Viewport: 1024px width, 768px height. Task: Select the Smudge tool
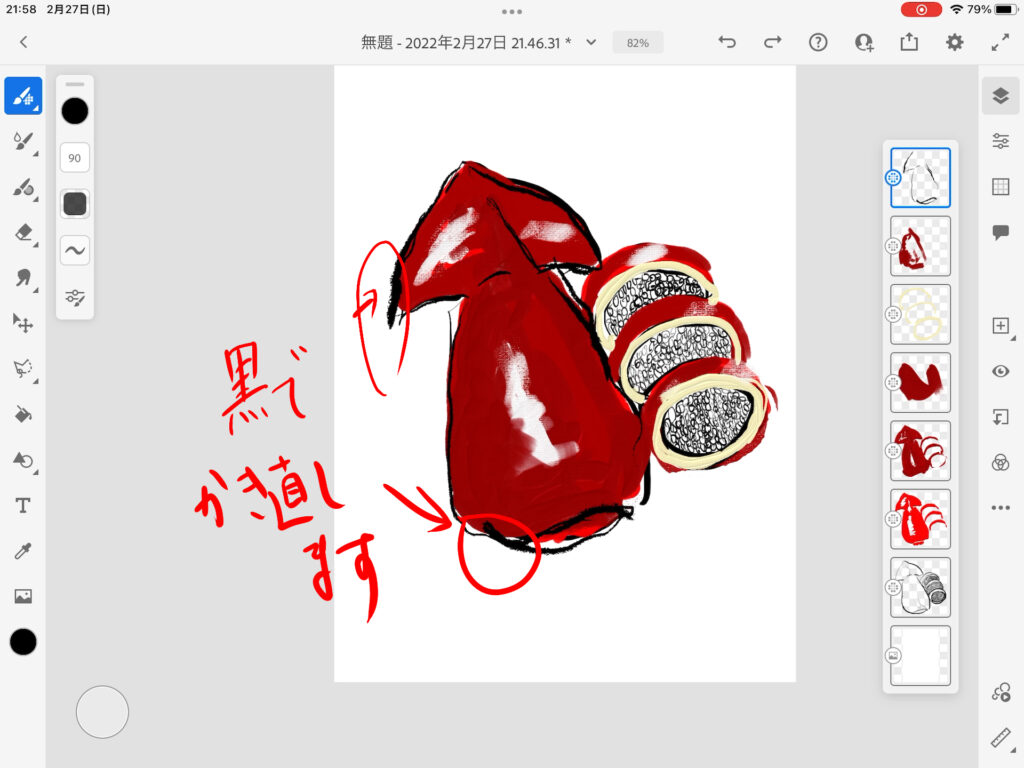click(23, 277)
